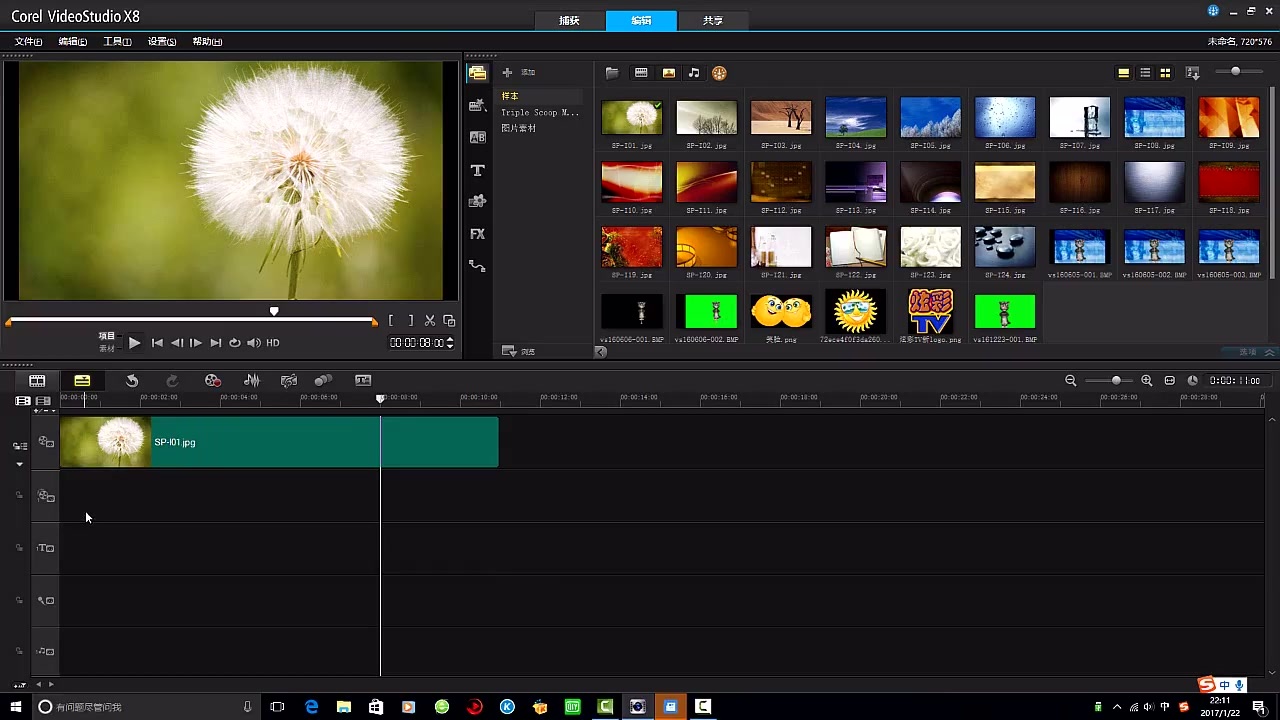The width and height of the screenshot is (1280, 720).
Task: Open the Path library icon
Action: 477,266
